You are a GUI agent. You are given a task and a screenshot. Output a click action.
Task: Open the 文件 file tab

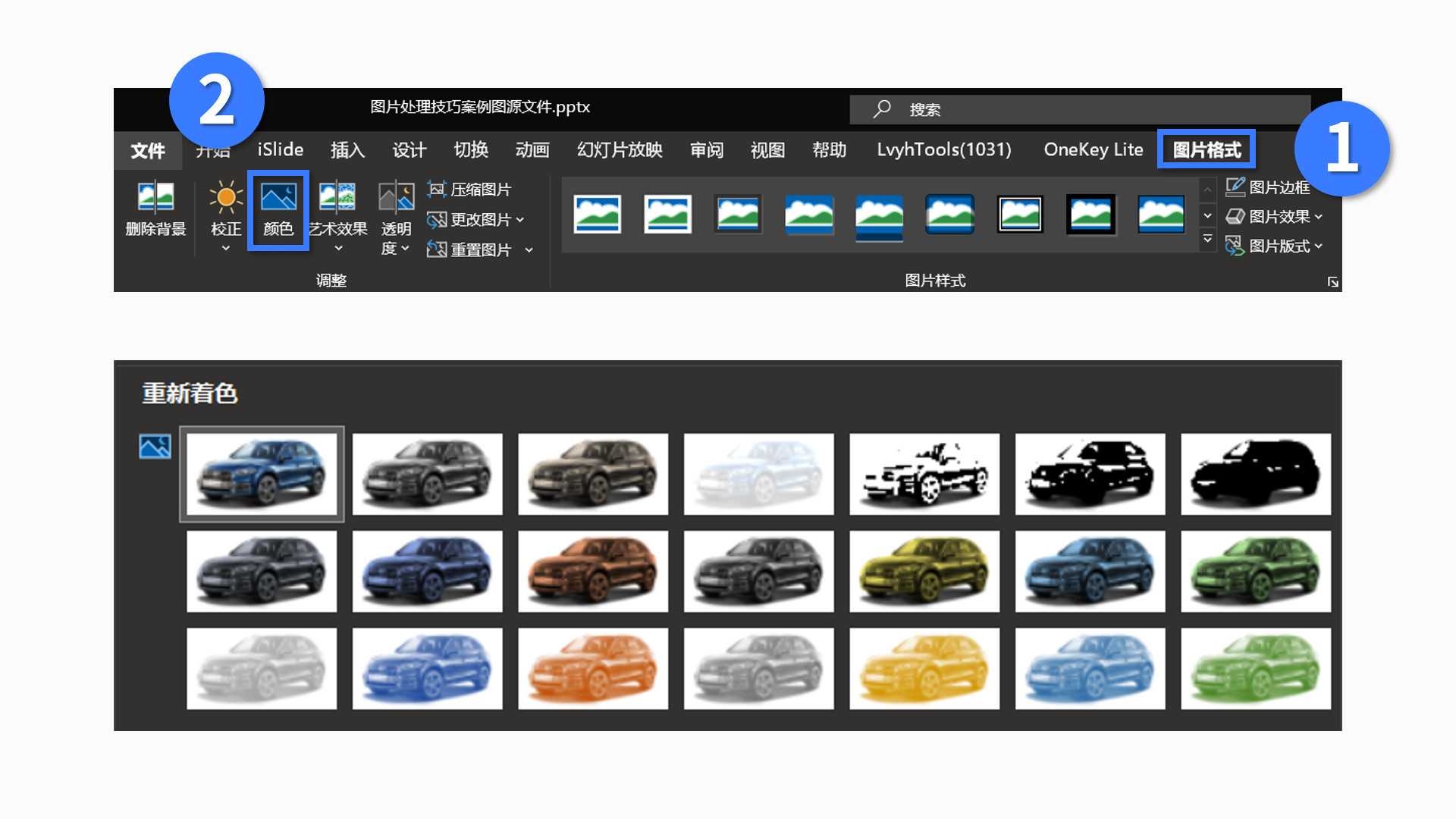pyautogui.click(x=148, y=150)
